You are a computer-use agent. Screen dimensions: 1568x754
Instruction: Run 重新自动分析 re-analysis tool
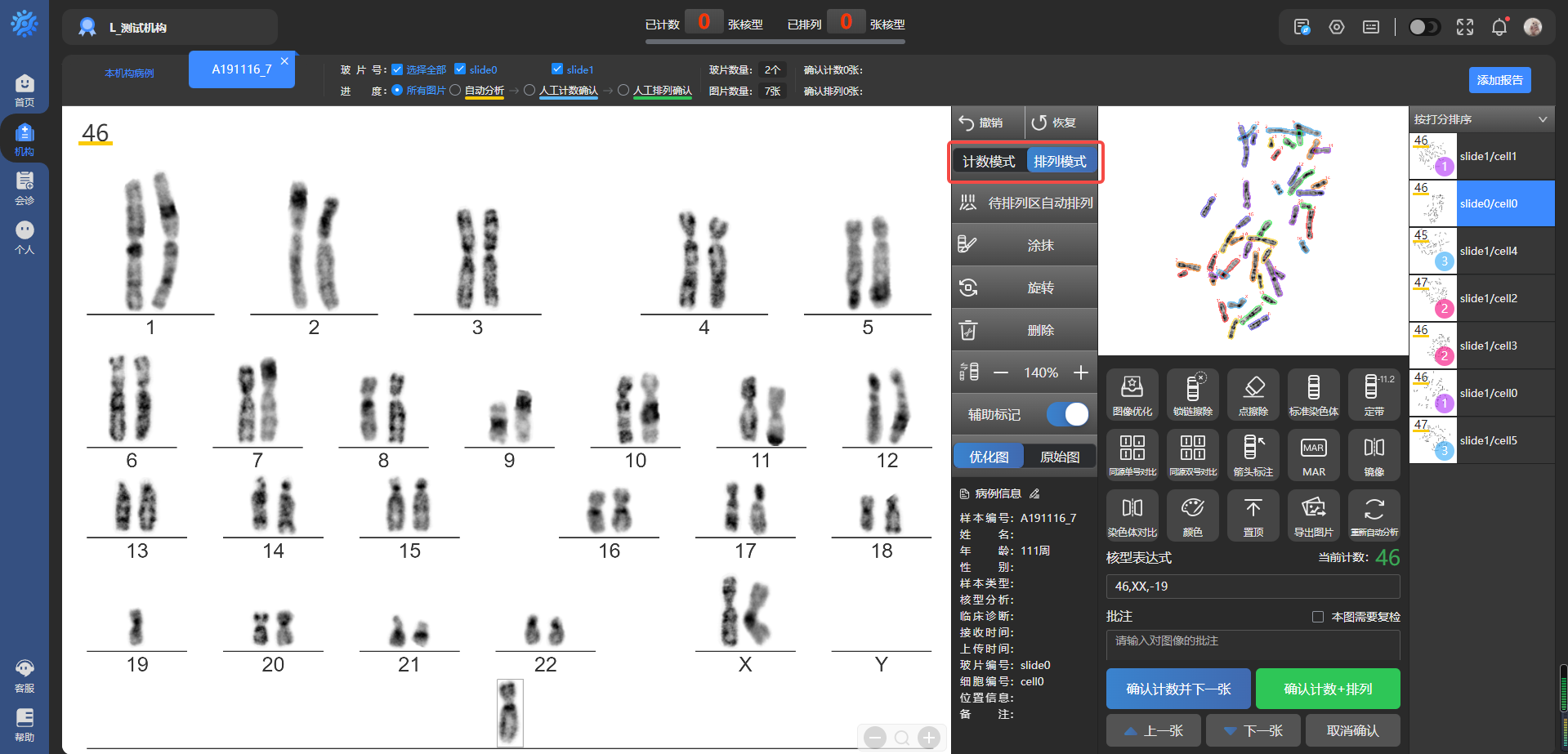coord(1374,515)
